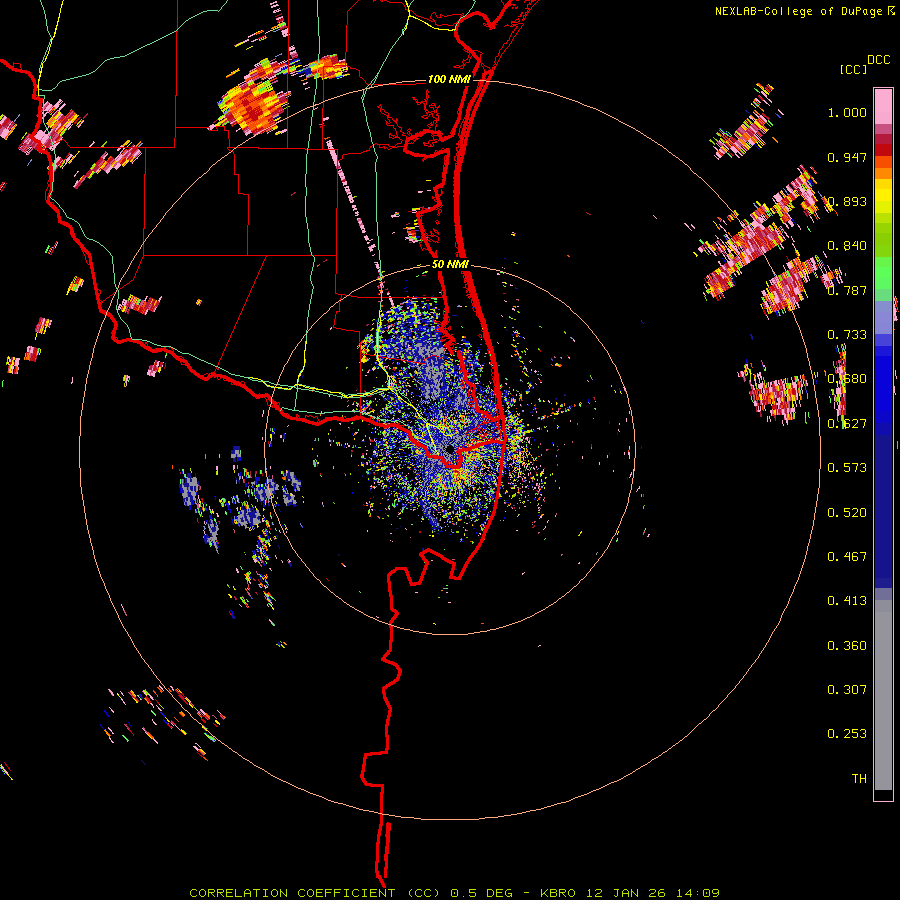
Task: Click the TH threshold label
Action: point(859,779)
